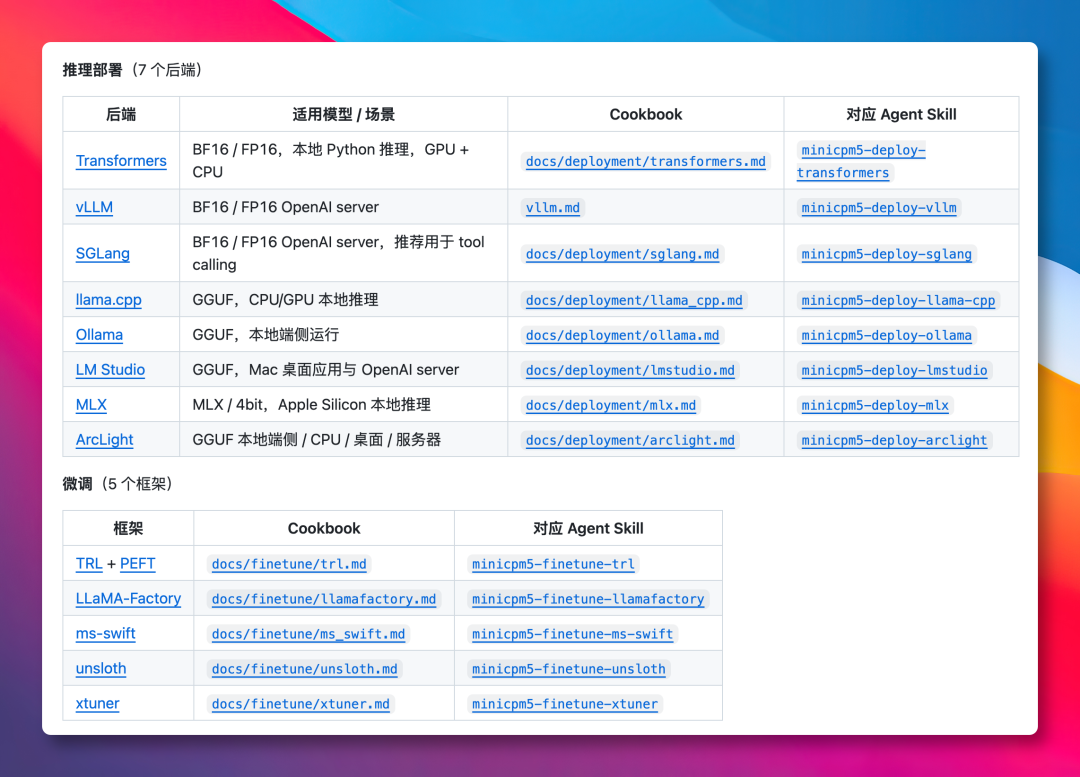Viewport: 1080px width, 777px height.
Task: Open docs/finetune/ms_swift.md cookbook
Action: (x=308, y=634)
